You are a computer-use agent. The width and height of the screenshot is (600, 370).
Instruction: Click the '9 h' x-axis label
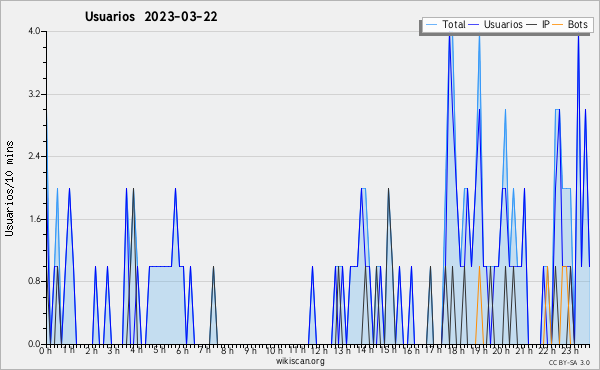251,351
